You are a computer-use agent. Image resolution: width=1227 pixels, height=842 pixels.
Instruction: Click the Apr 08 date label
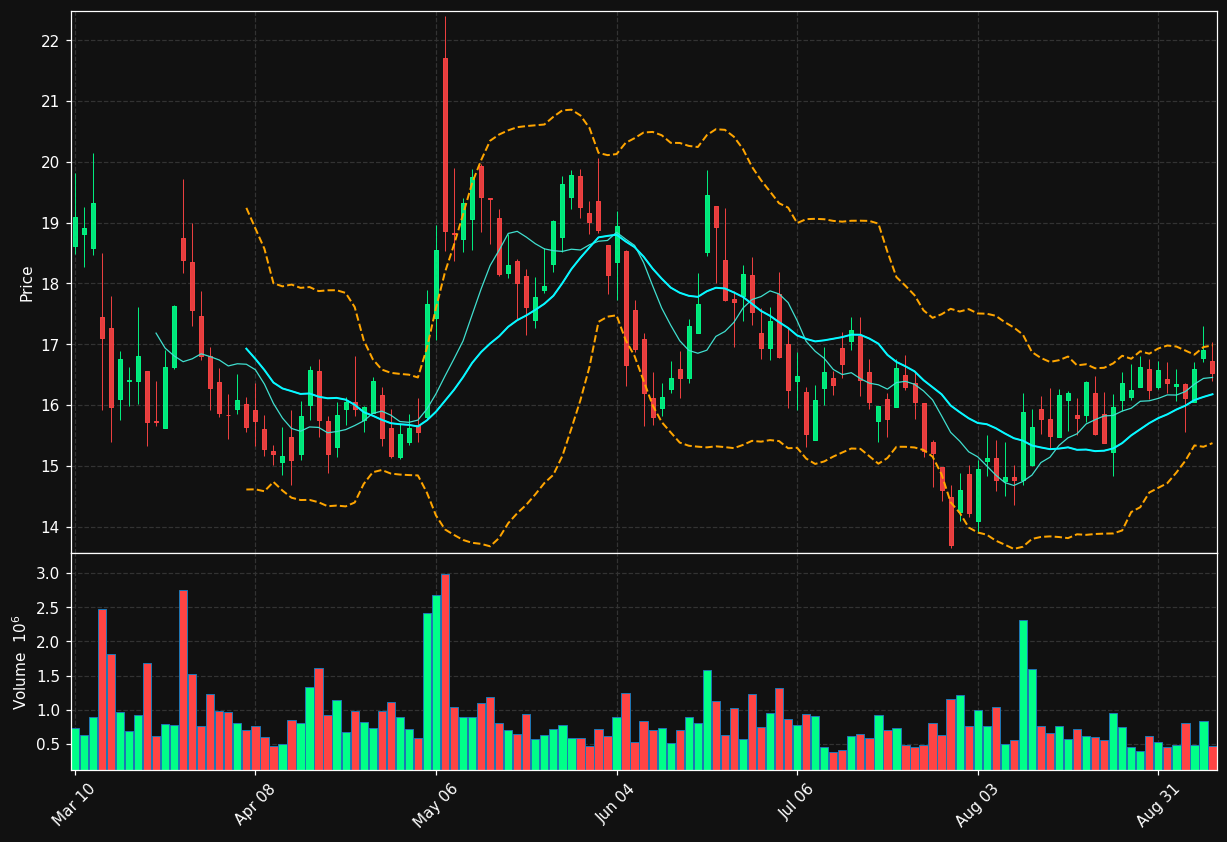point(254,803)
